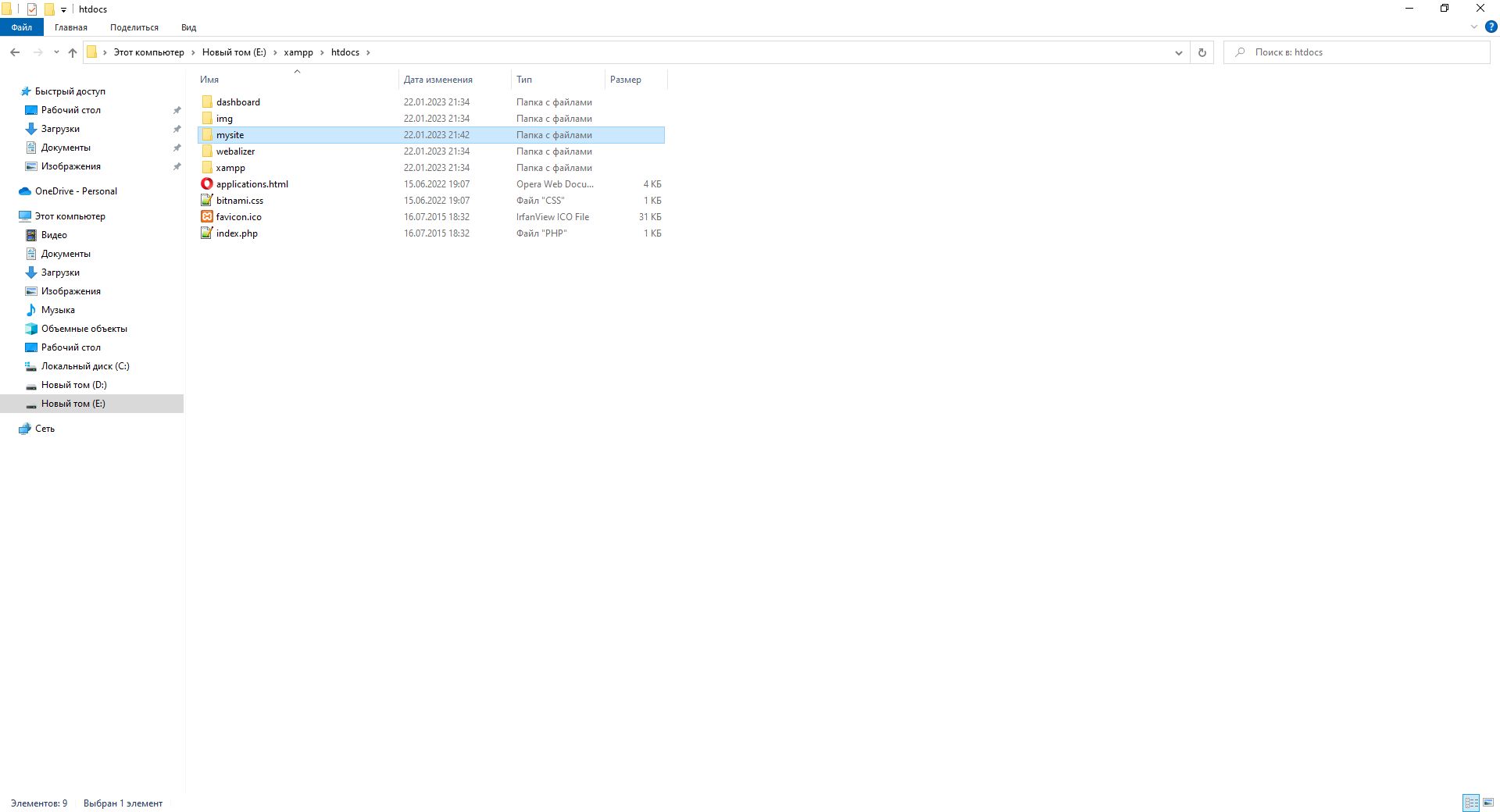1500x812 pixels.
Task: Open Explorer help with question mark icon
Action: pos(1491,27)
